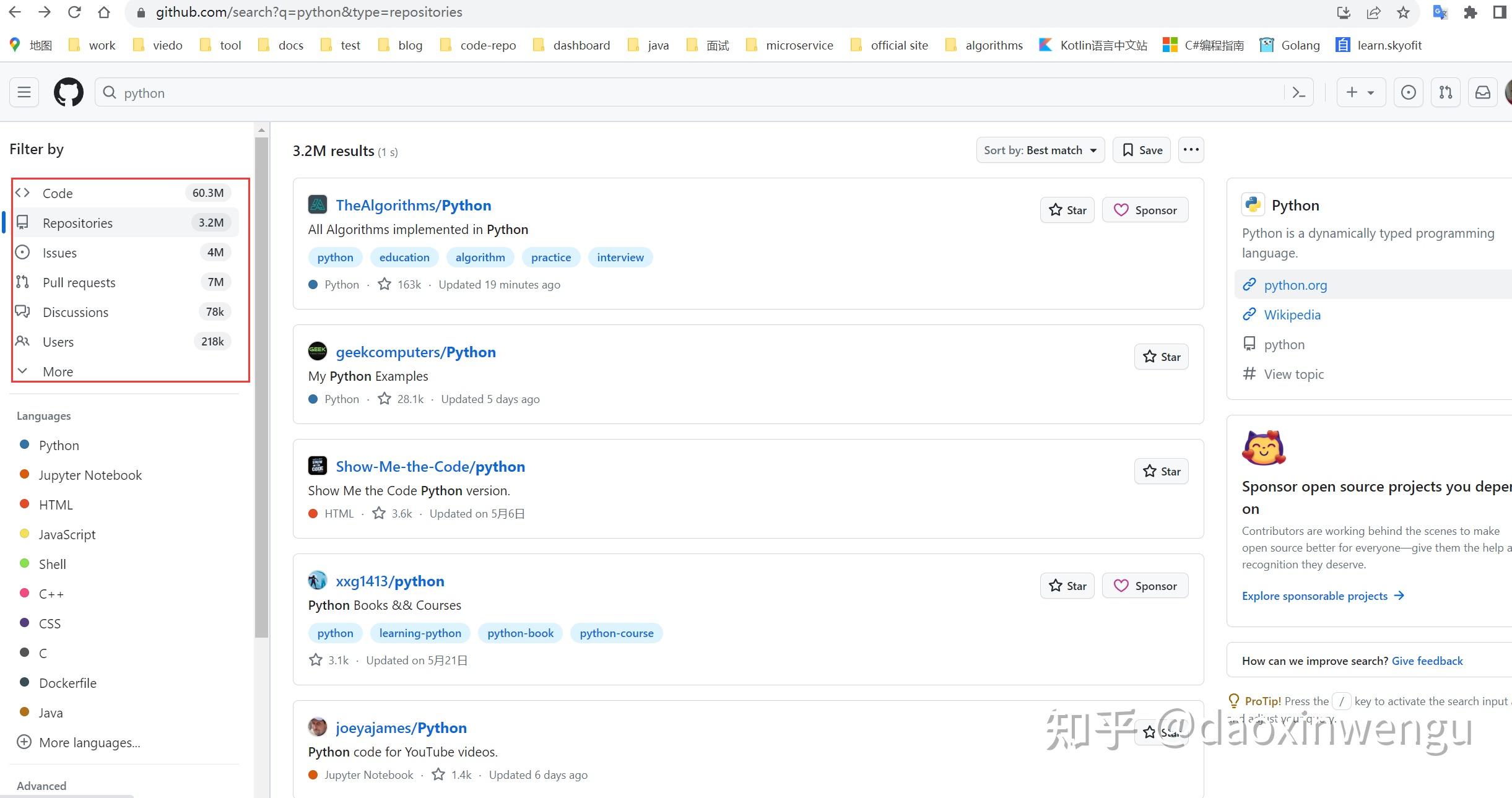Click the browser address bar URL
Viewport: 1512px width, 798px height.
[309, 12]
